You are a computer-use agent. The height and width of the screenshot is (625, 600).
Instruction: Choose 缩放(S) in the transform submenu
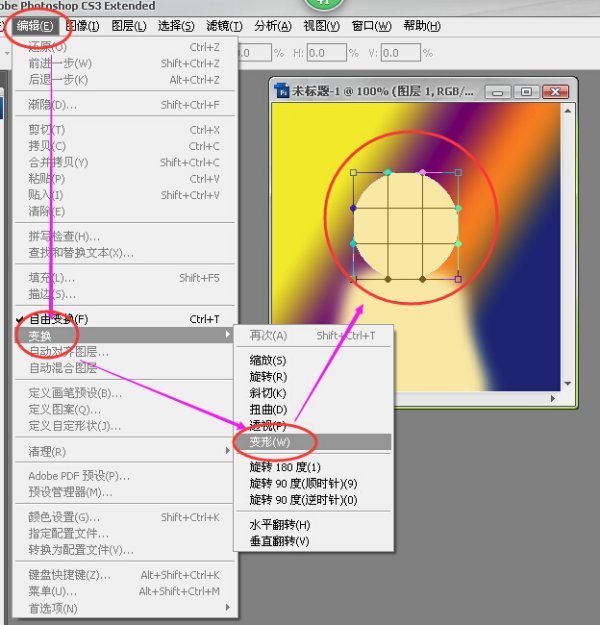click(267, 360)
